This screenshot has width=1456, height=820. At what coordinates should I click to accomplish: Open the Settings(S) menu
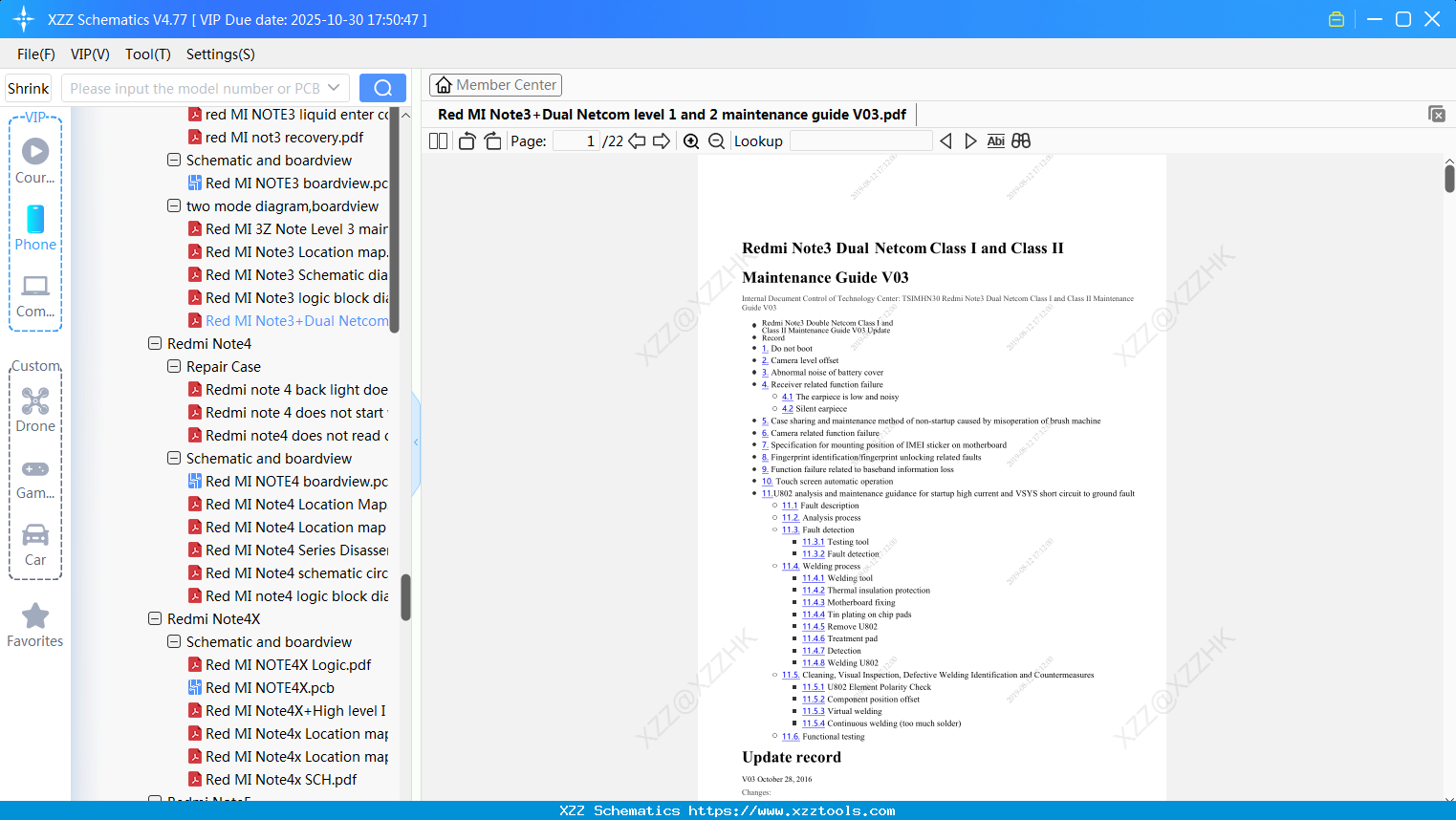(221, 54)
